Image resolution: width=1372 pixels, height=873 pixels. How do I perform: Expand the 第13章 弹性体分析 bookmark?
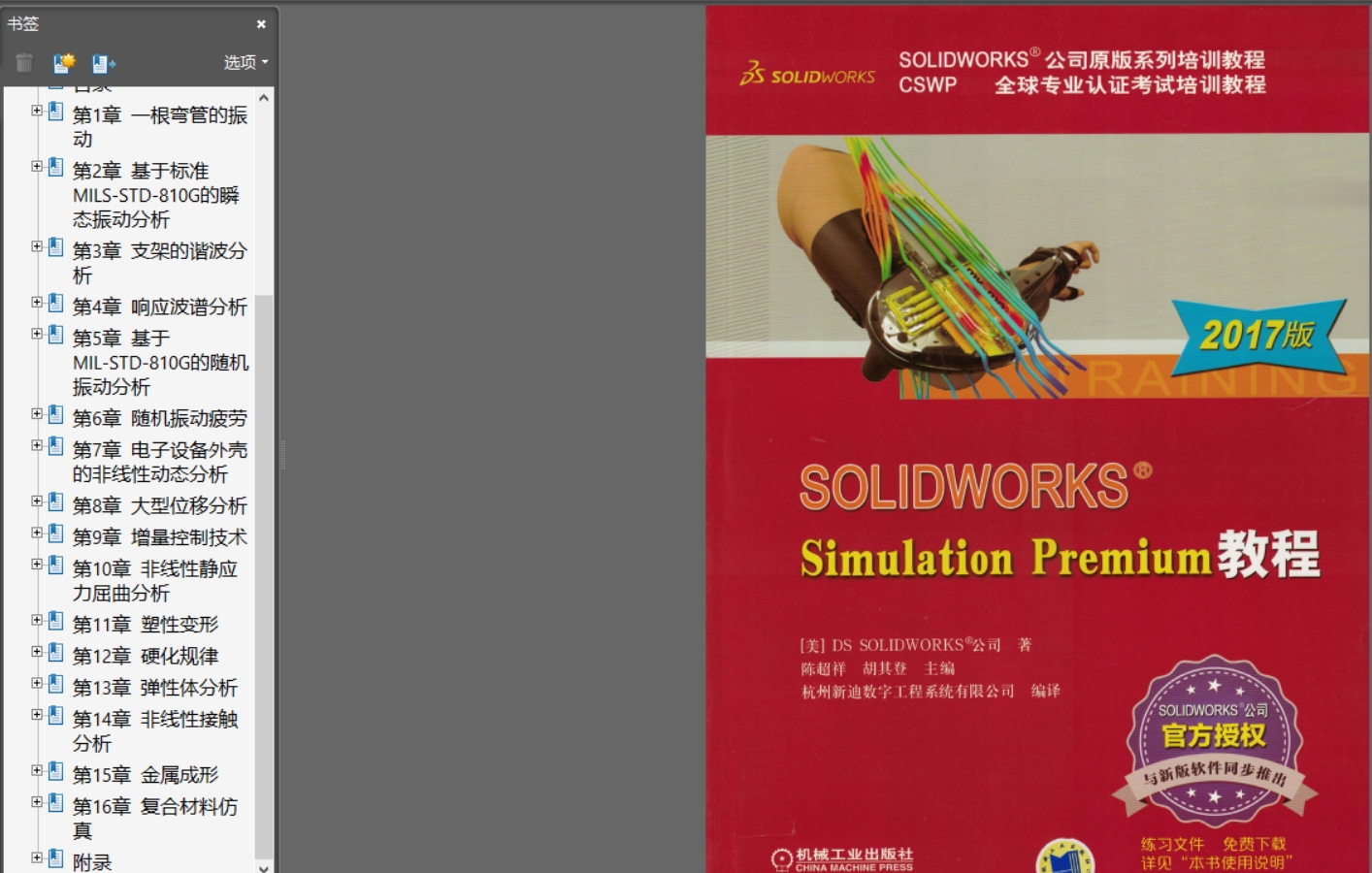[37, 683]
